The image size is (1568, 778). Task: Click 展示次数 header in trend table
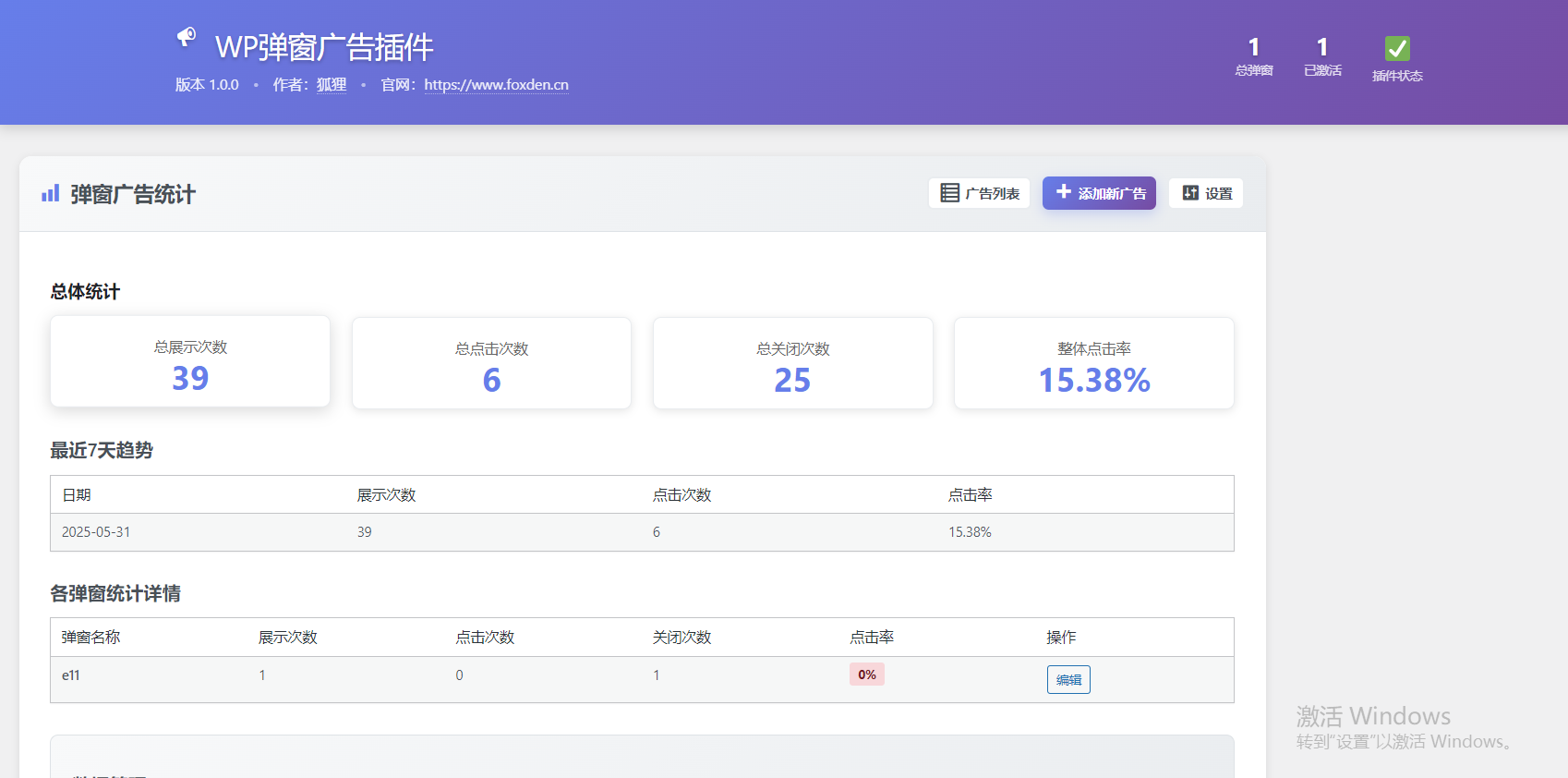(387, 494)
